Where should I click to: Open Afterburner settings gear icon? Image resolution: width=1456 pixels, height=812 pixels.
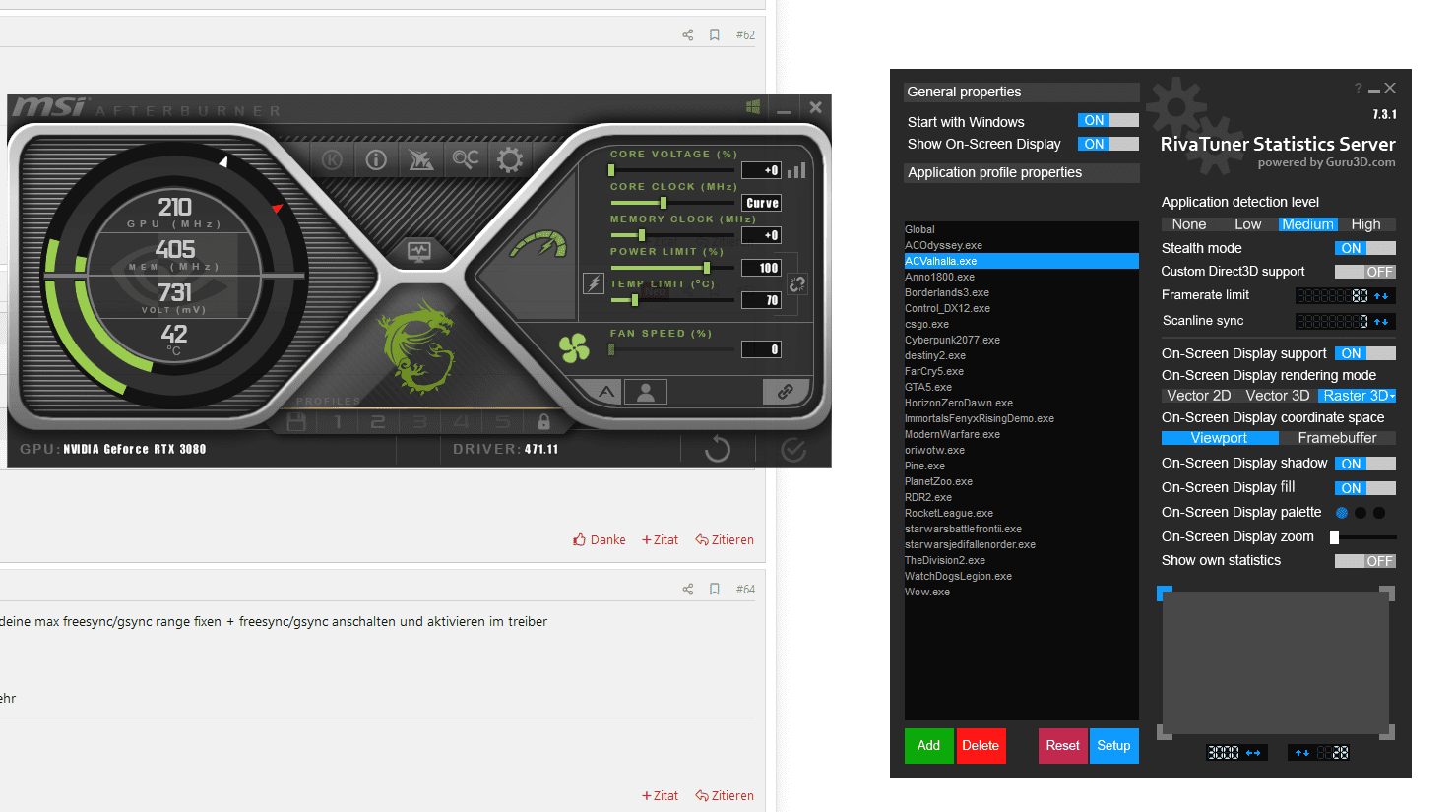(509, 159)
